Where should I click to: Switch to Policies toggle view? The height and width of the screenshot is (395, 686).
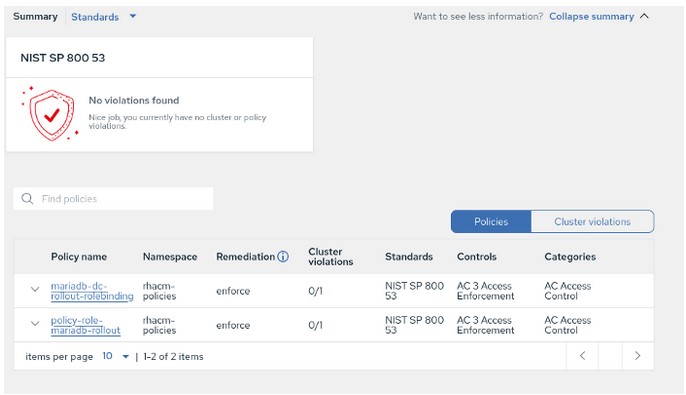491,222
